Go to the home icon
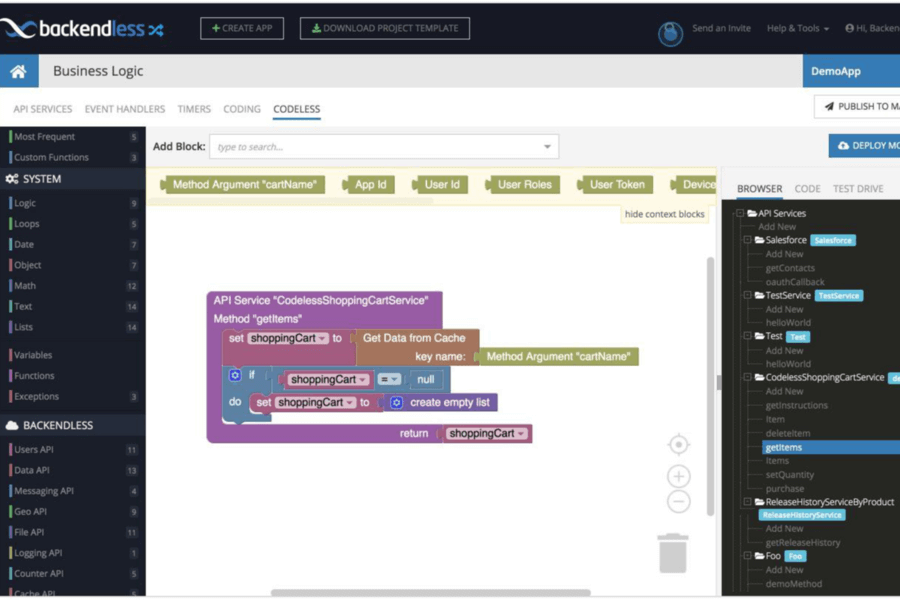The width and height of the screenshot is (900, 600). [x=18, y=71]
